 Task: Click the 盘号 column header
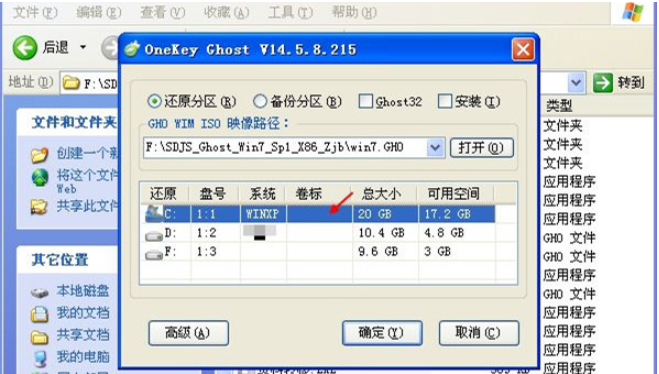214,194
